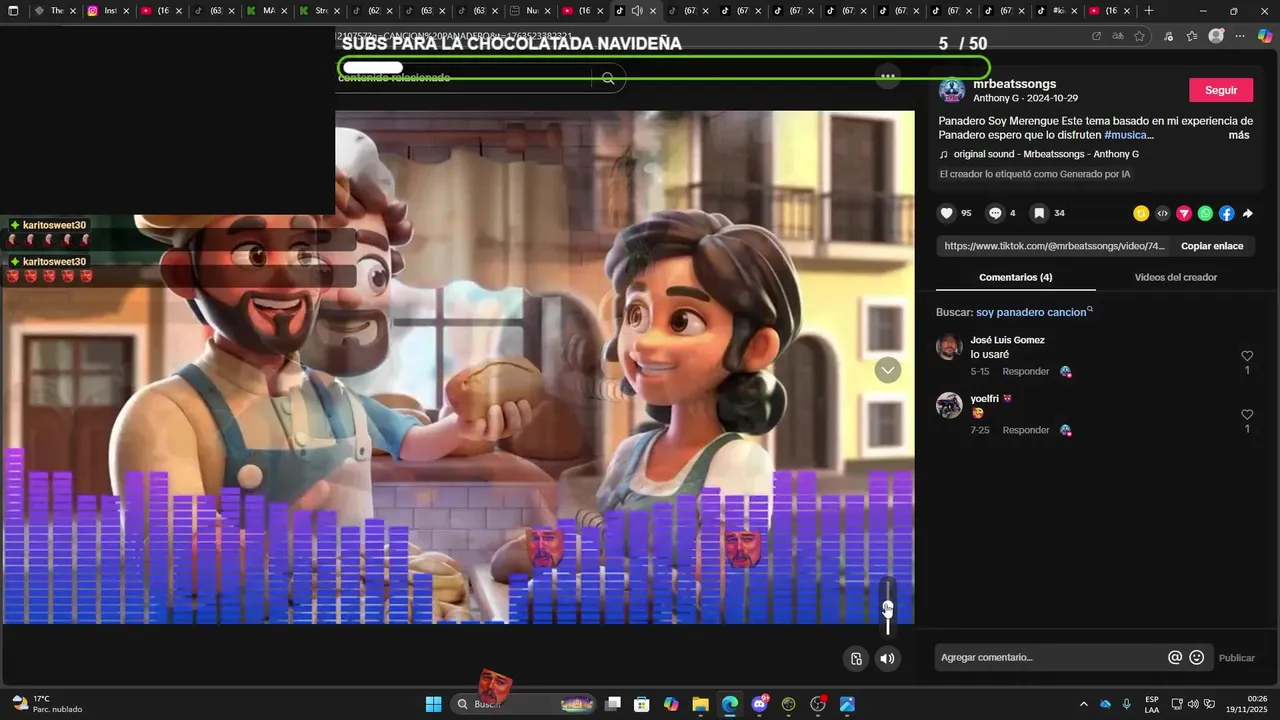Viewport: 1280px width, 720px height.
Task: Switch to the Instagram browser tab
Action: [x=109, y=11]
